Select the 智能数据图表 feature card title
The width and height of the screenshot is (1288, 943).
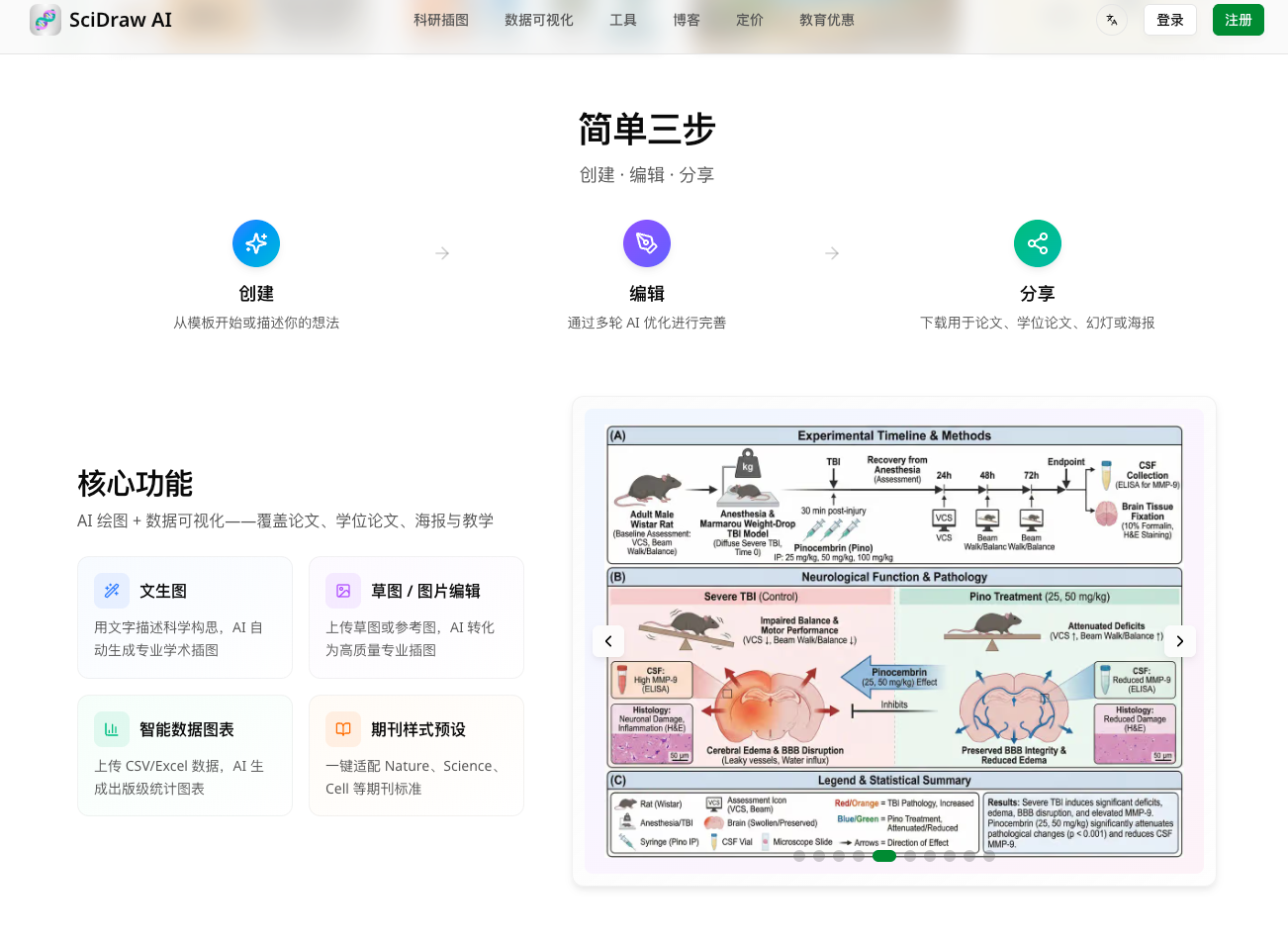(x=187, y=729)
